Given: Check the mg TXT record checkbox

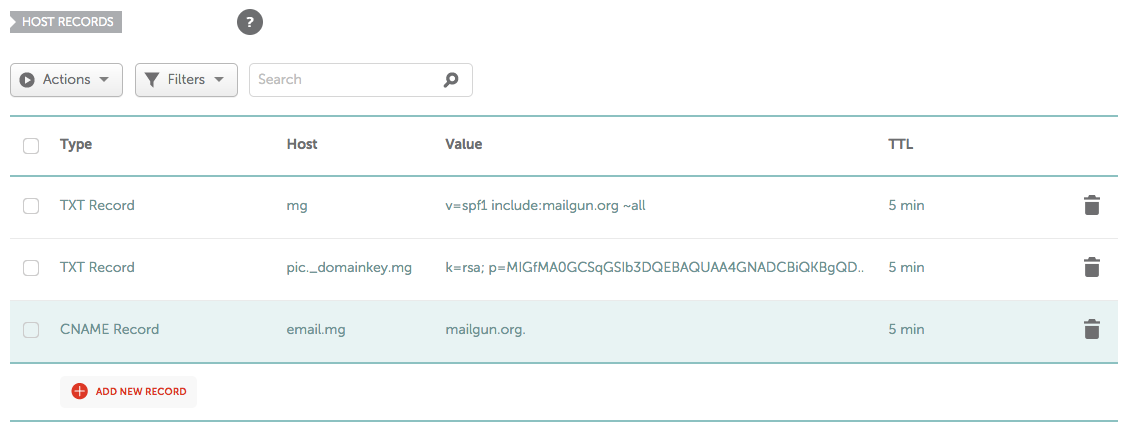Looking at the screenshot, I should [x=31, y=206].
